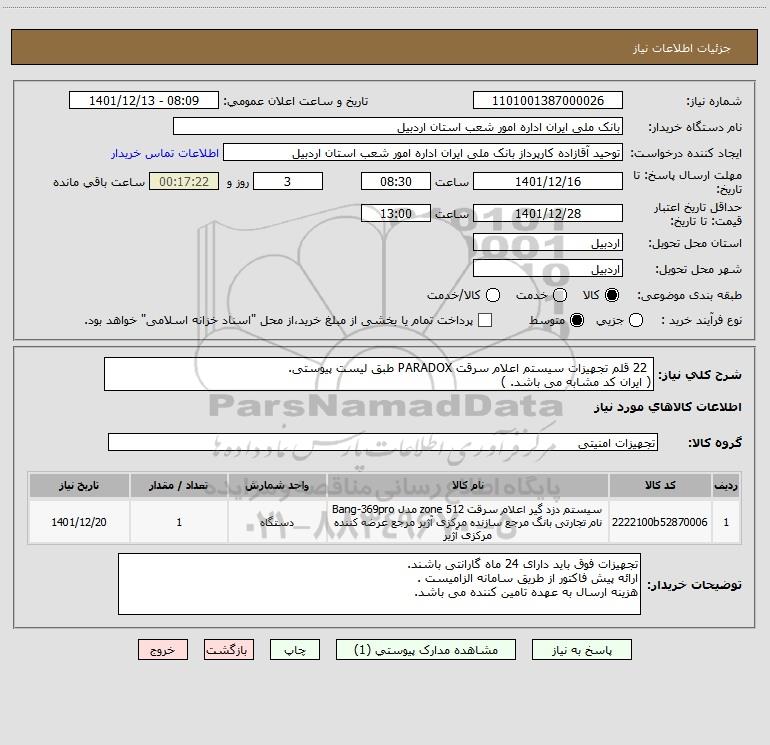Click the پاسخ به نیاز button
The height and width of the screenshot is (745, 770).
point(581,650)
